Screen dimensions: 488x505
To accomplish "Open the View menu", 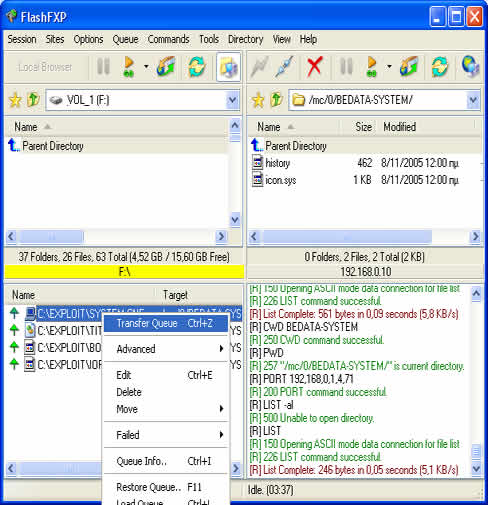I will (x=282, y=39).
